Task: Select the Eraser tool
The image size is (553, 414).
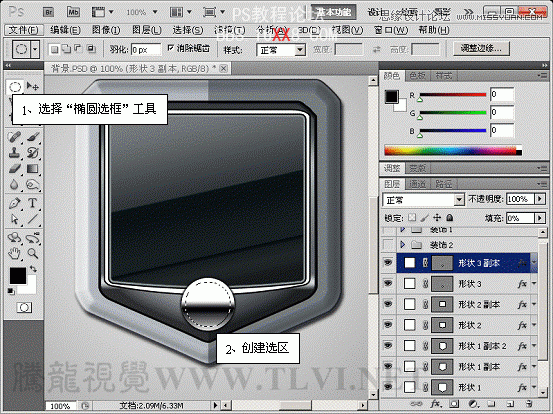Action: 14,169
